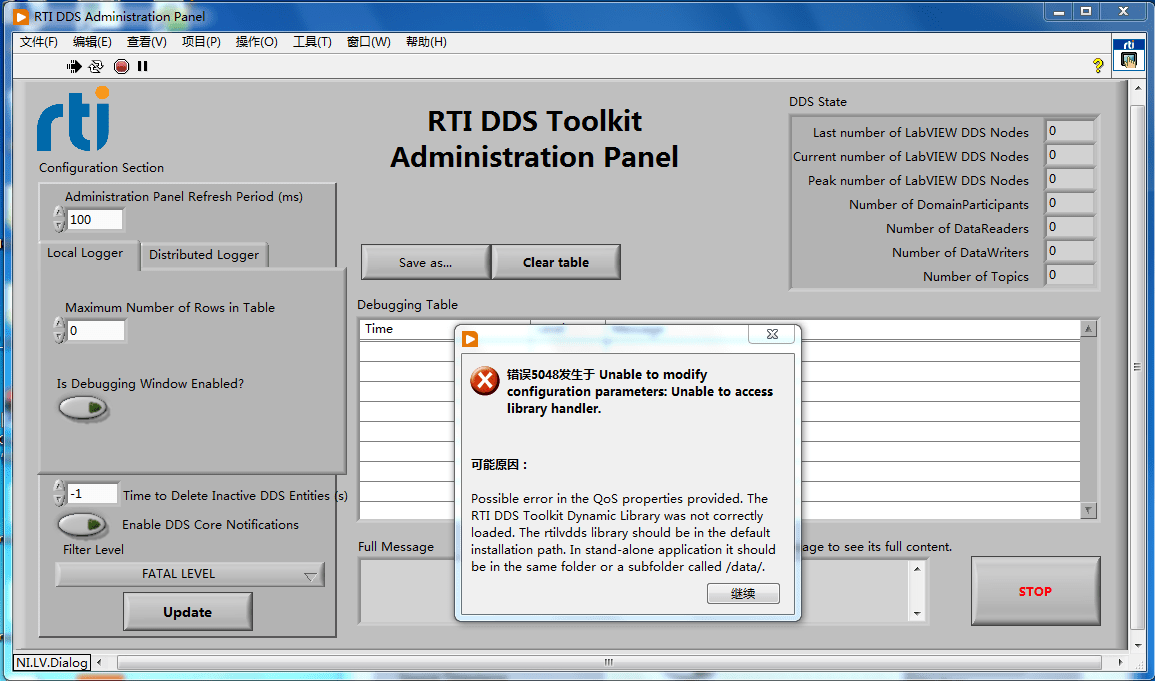1155x681 pixels.
Task: Switch to the Distributed Logger tab
Action: click(204, 255)
